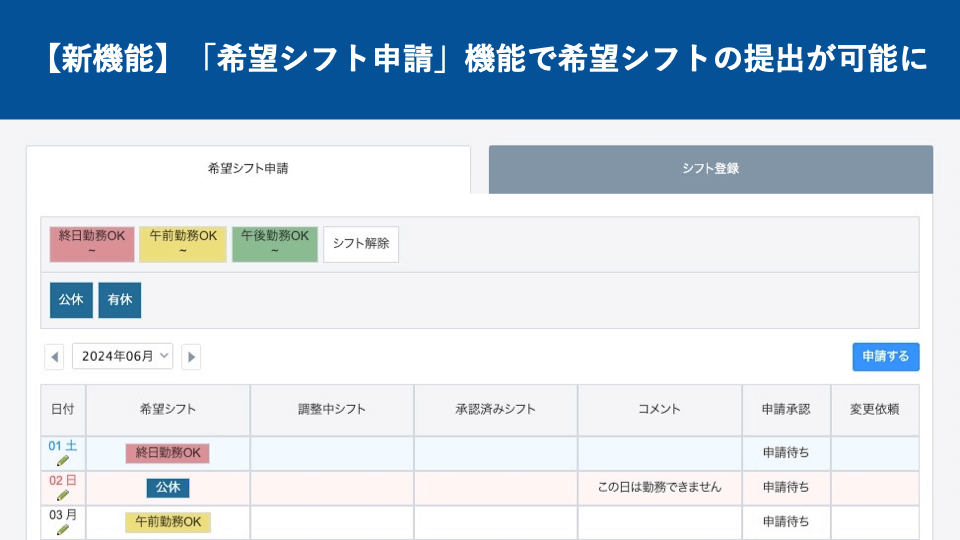Edit the 02 日 row pencil icon
Screen dimensions: 960x540
point(62,495)
